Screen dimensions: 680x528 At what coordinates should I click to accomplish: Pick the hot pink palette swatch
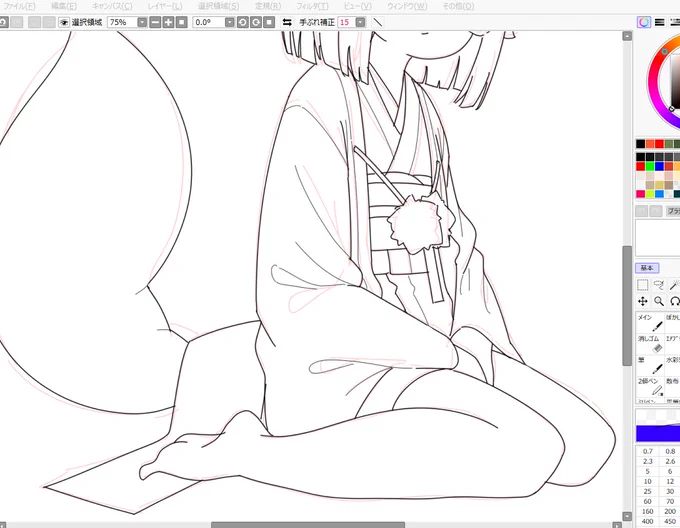pyautogui.click(x=641, y=194)
